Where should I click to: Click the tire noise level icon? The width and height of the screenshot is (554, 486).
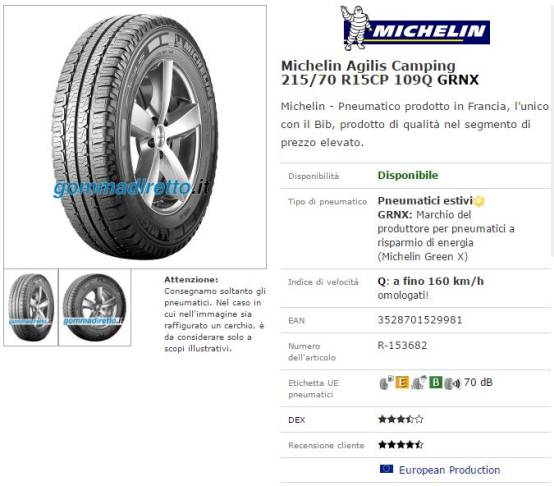[x=453, y=383]
